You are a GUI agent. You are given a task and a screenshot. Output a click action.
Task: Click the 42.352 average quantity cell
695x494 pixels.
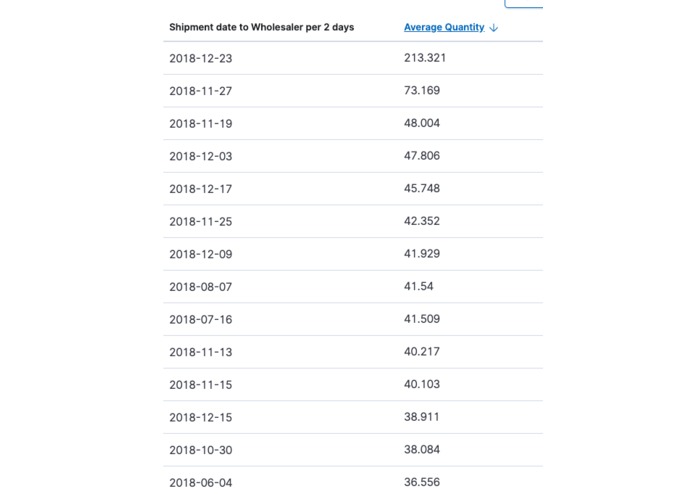tap(422, 221)
